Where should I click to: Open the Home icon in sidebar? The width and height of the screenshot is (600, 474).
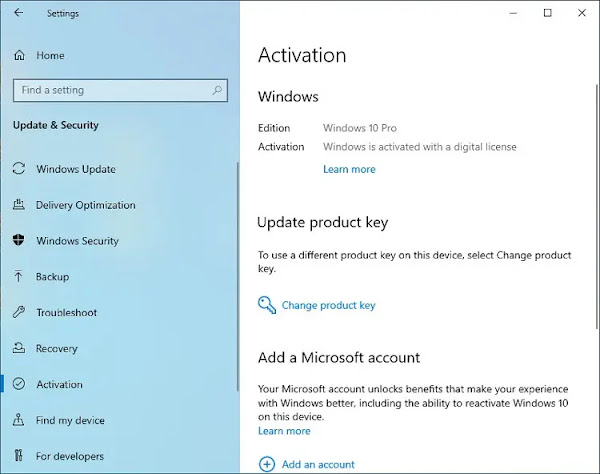19,55
